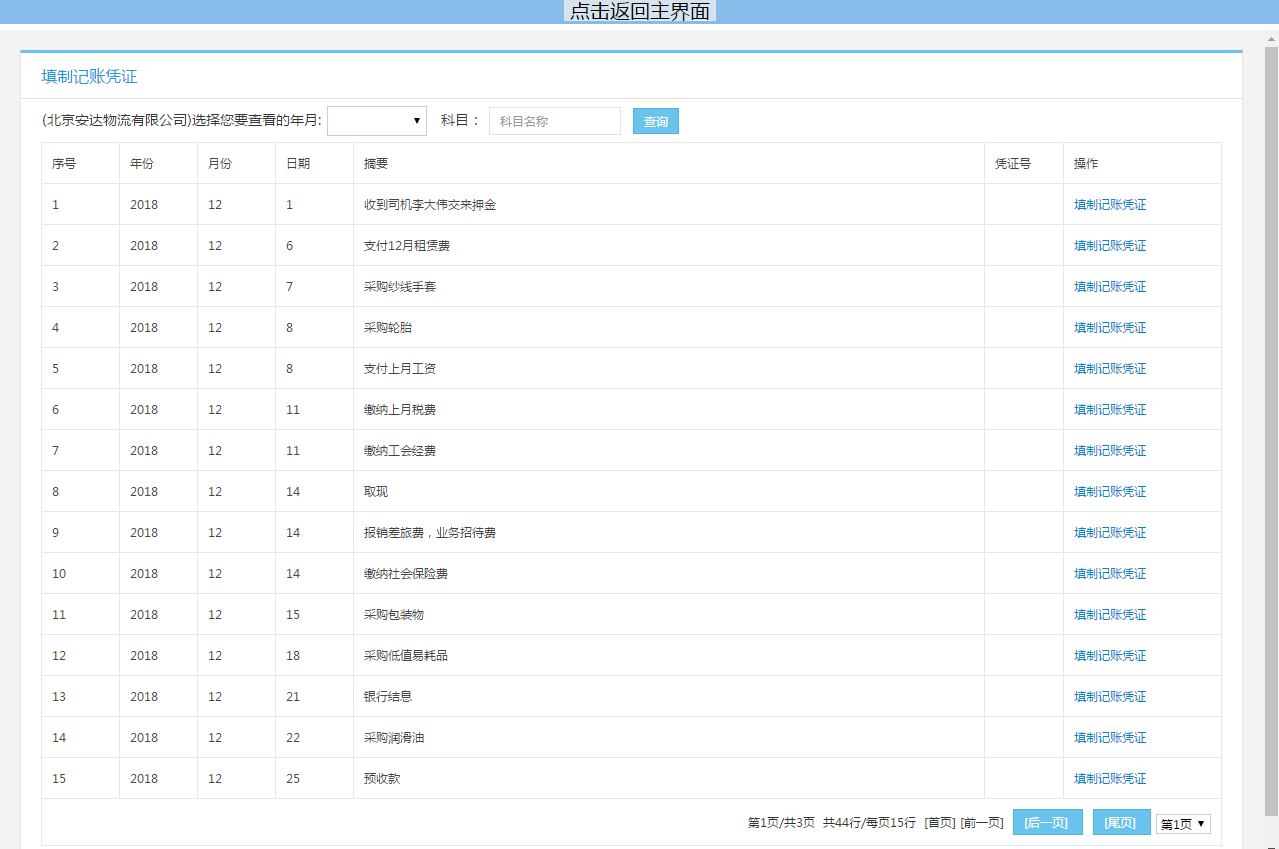Image resolution: width=1279 pixels, height=849 pixels.
Task: Open 填制记账凭证 for 采购纱线手套 row
Action: click(1110, 287)
